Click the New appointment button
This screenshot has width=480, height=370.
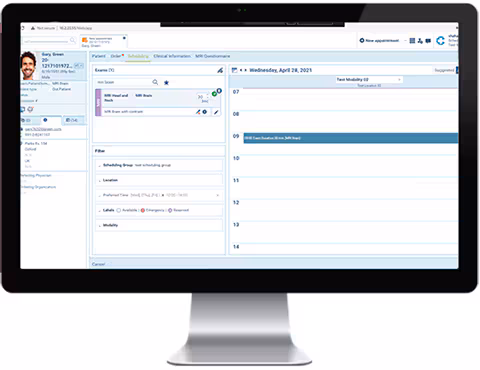click(379, 41)
